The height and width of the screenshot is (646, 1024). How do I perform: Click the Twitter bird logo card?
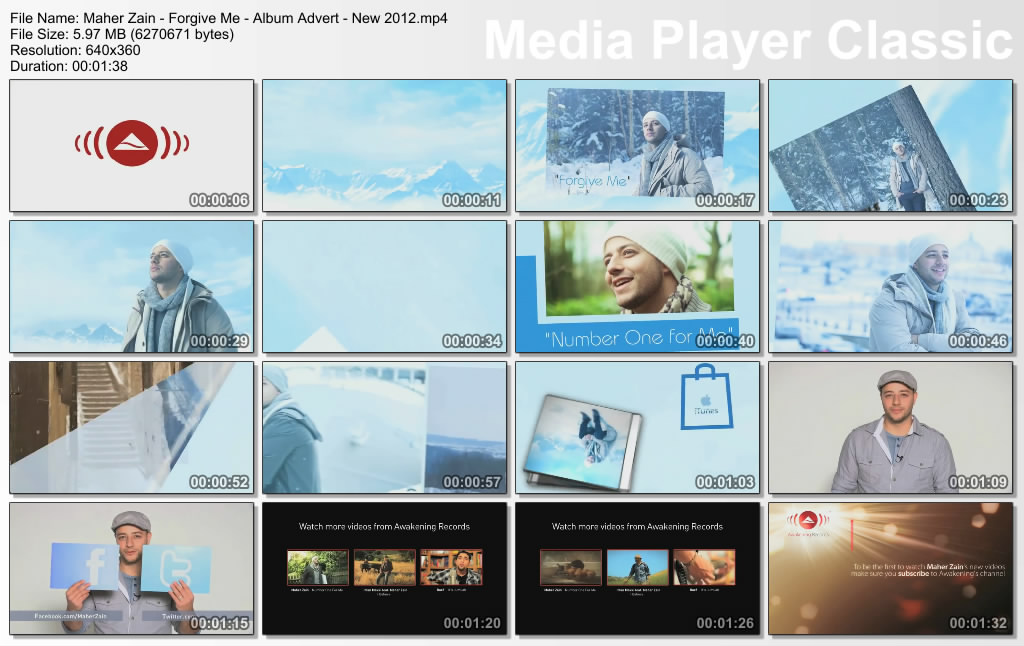pyautogui.click(x=176, y=568)
